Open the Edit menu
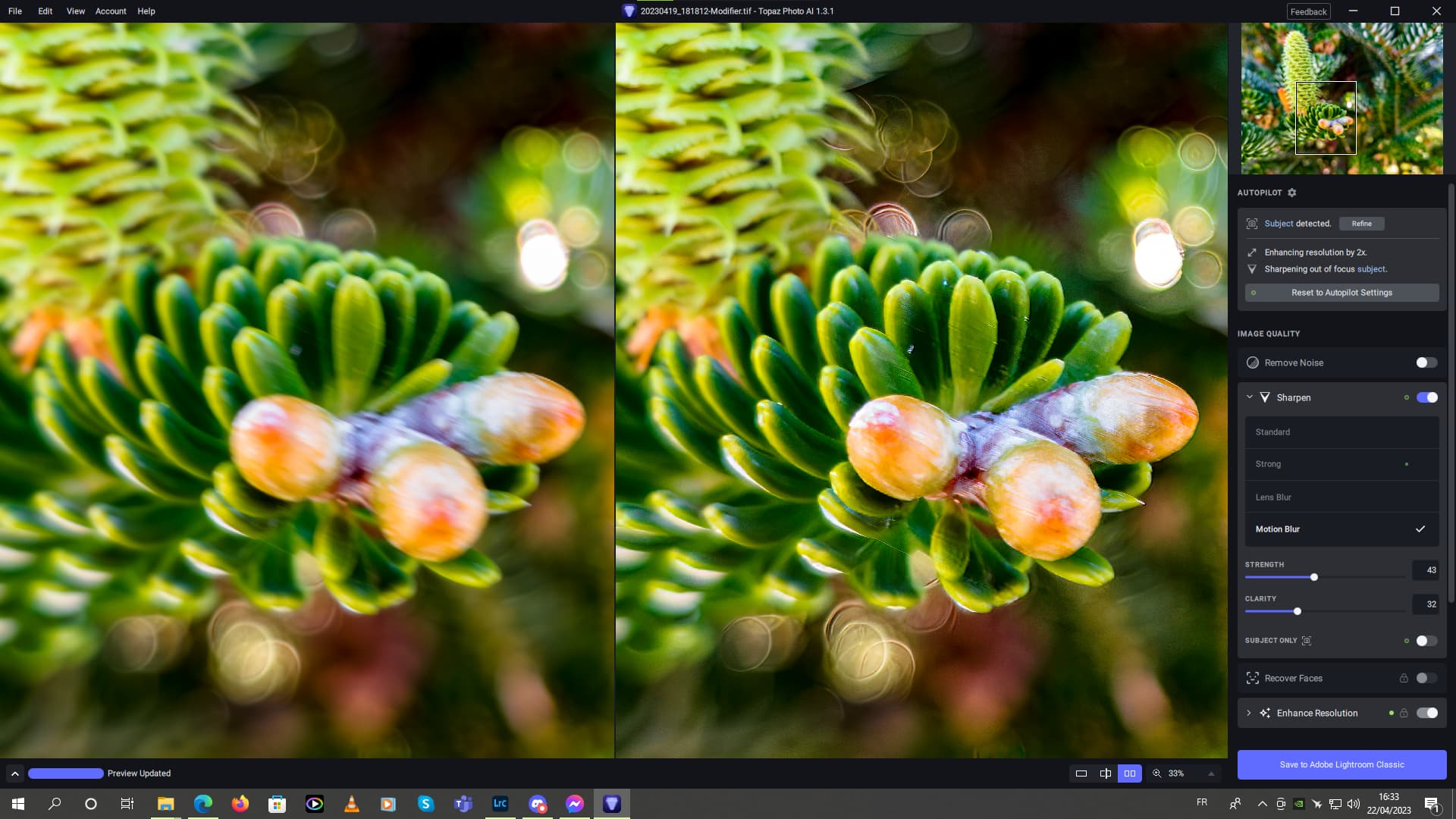This screenshot has width=1456, height=819. tap(44, 11)
